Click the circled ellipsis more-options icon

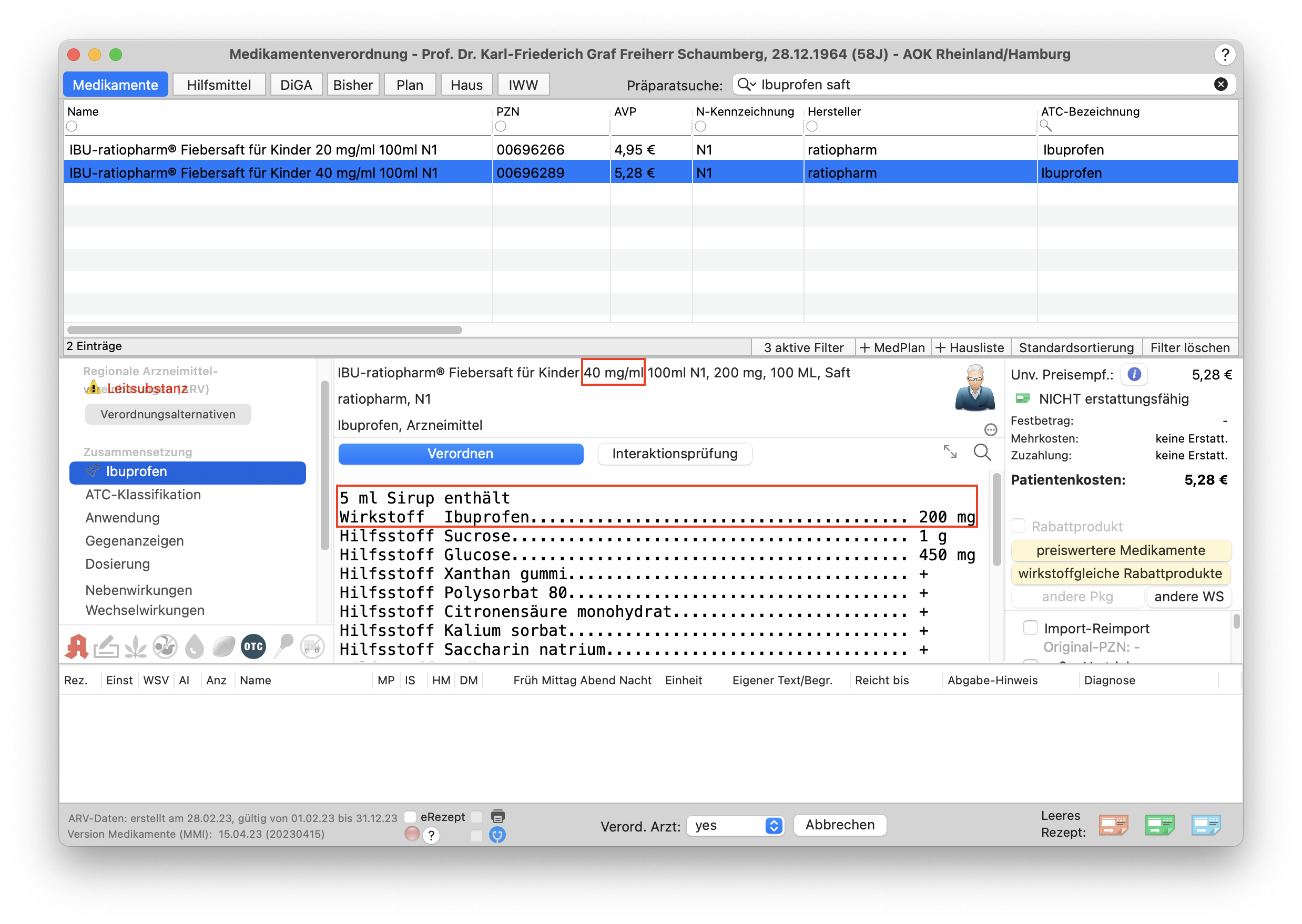click(991, 430)
